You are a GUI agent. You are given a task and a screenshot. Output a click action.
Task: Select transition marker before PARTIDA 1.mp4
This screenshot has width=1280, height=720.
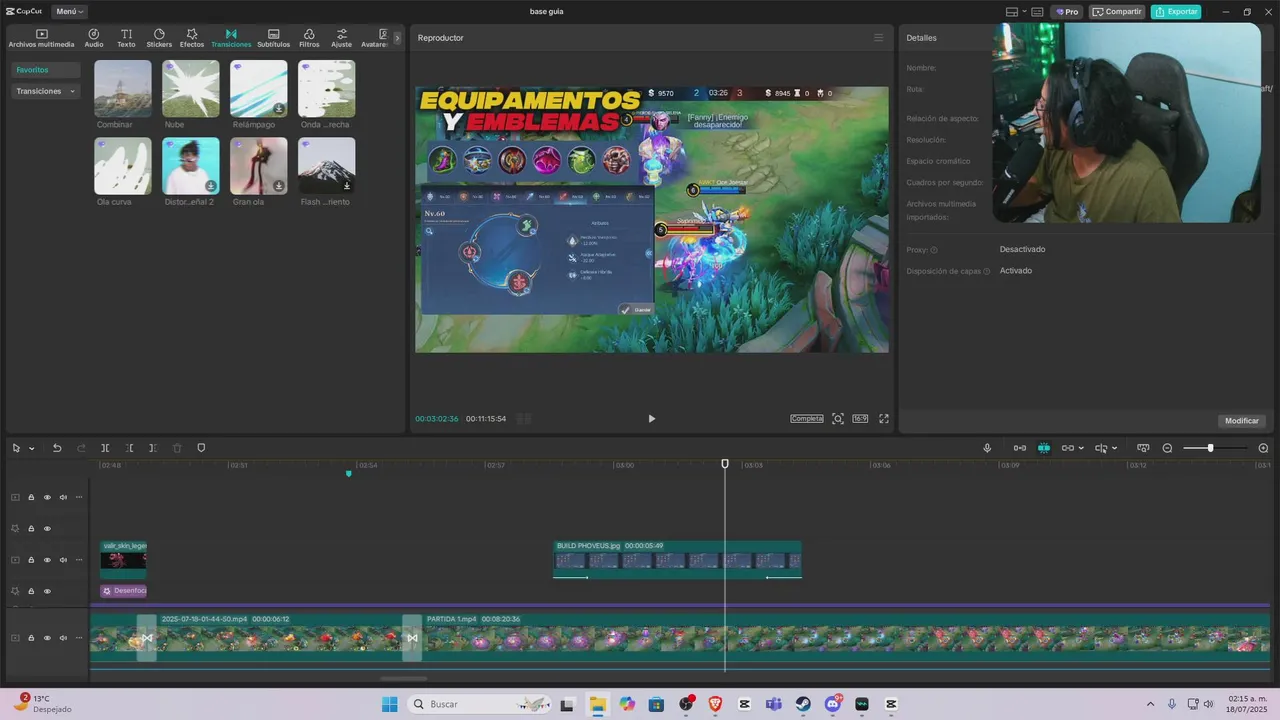[412, 638]
